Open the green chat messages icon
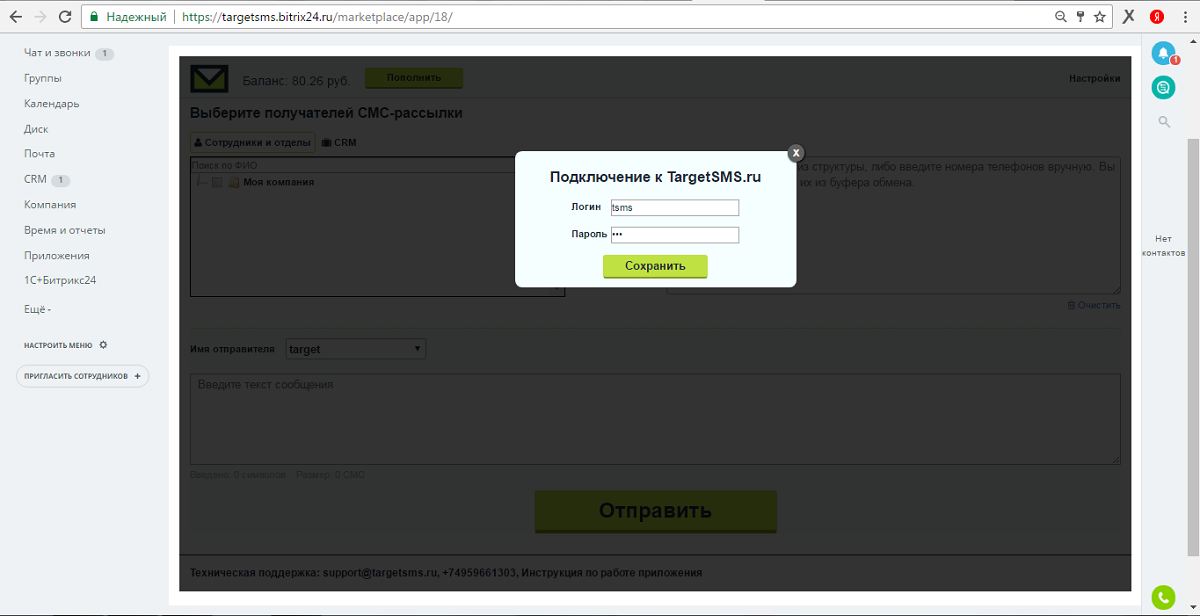The image size is (1200, 616). tap(1163, 87)
